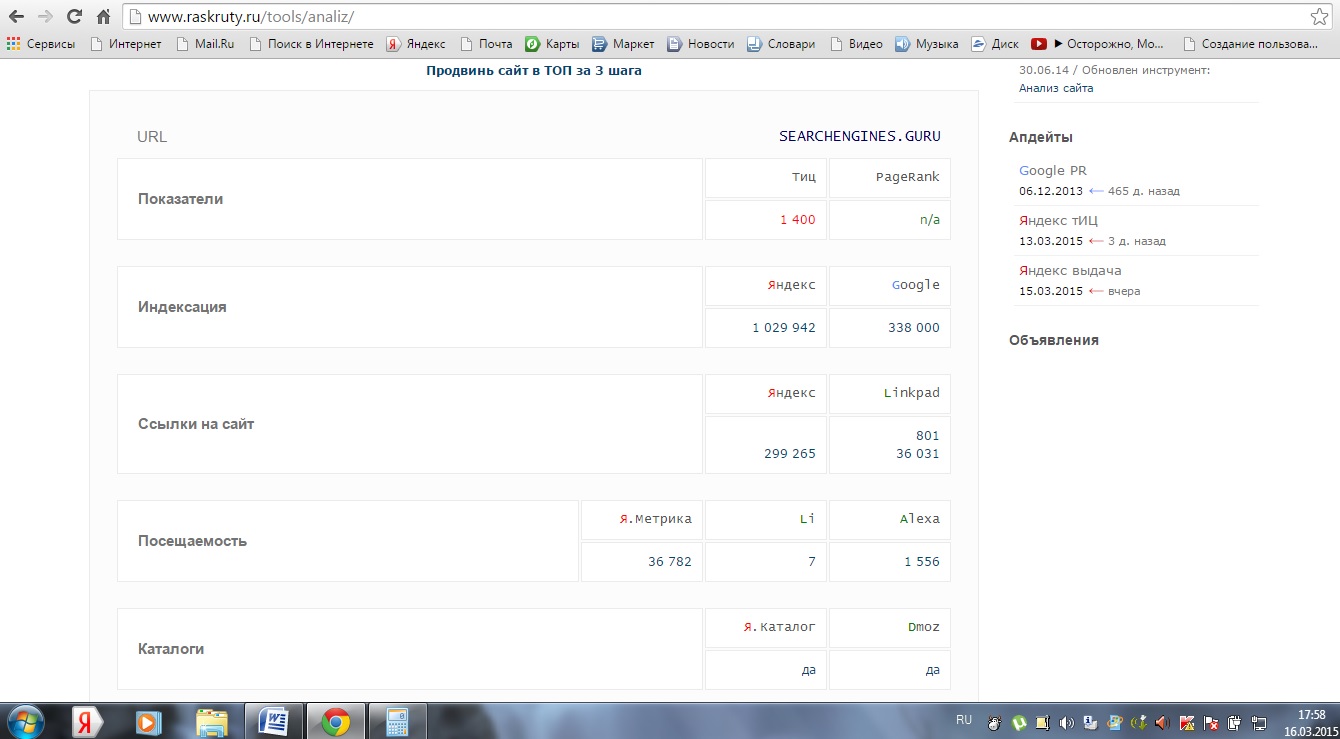The height and width of the screenshot is (739, 1340).
Task: Click the Kaspersky warning tray icon
Action: [1186, 722]
